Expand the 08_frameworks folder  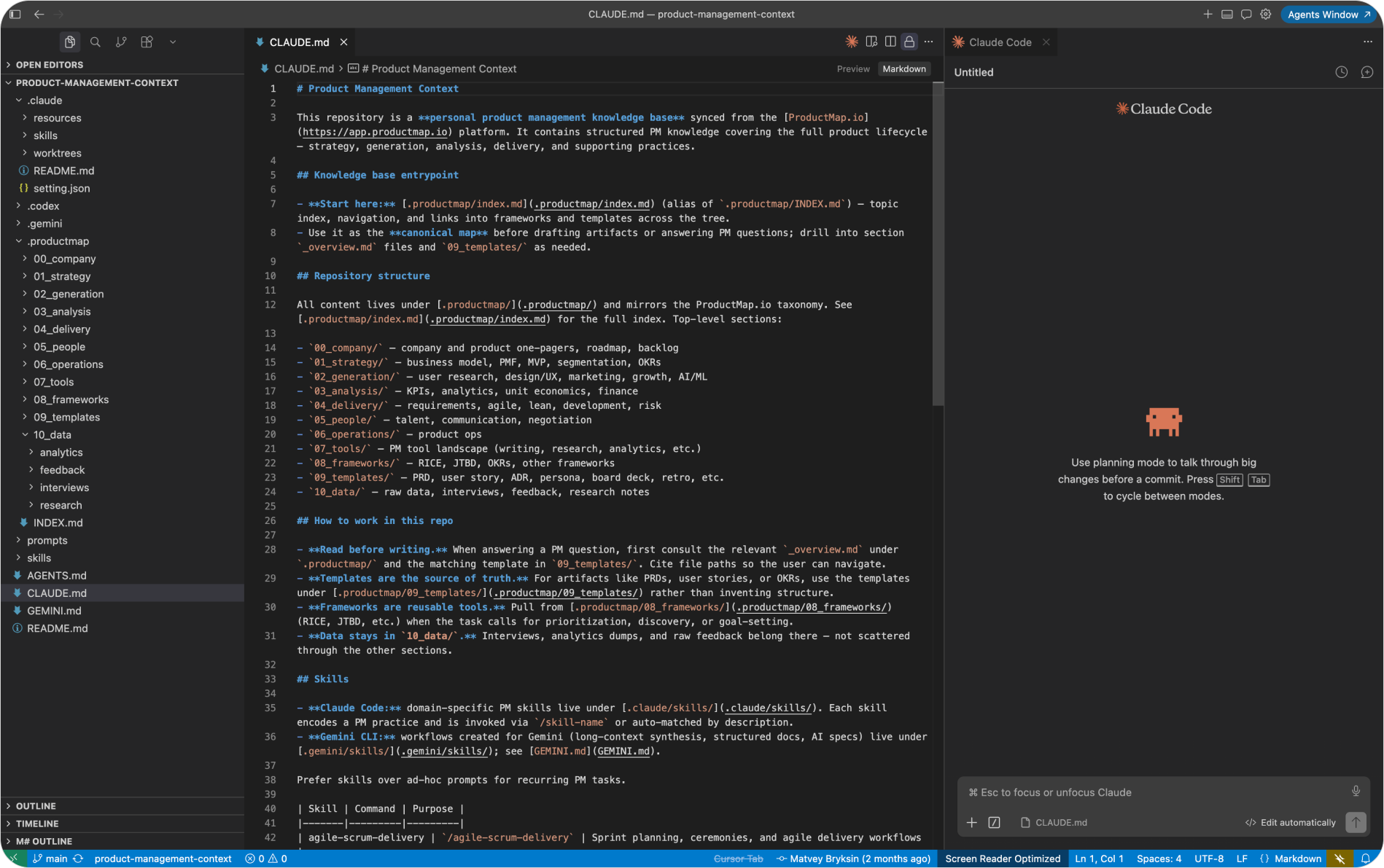click(x=122, y=399)
